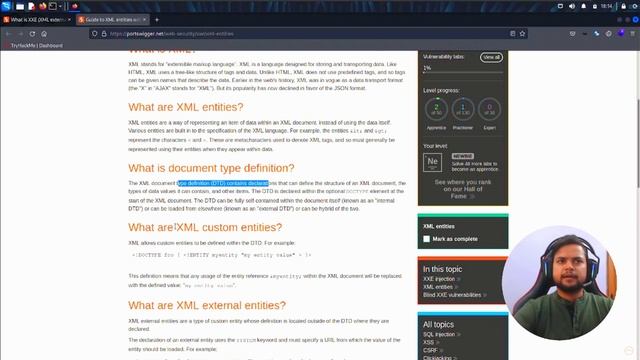Open the Kali applications menu icon
Image resolution: width=640 pixels, height=360 pixels.
point(6,6)
